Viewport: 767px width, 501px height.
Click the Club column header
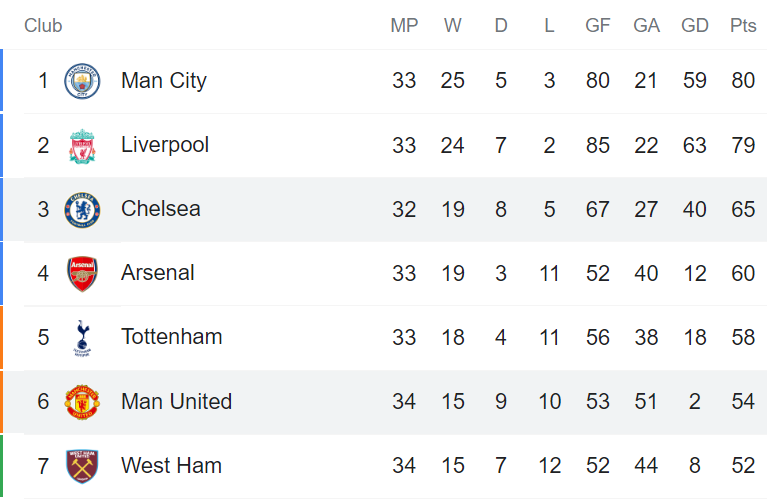[43, 25]
